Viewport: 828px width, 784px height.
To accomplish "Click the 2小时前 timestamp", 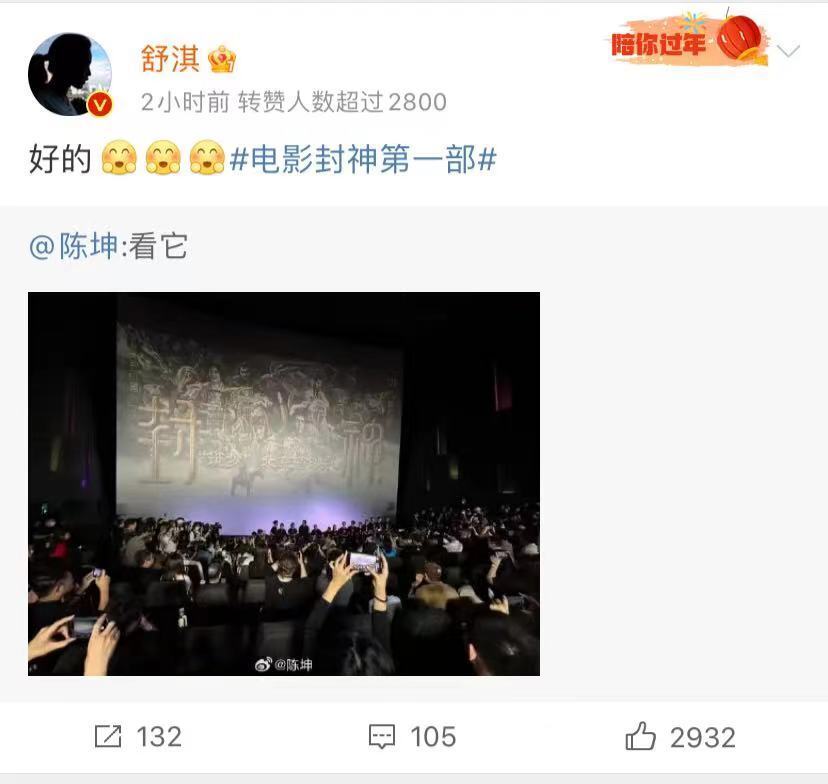I will point(185,102).
